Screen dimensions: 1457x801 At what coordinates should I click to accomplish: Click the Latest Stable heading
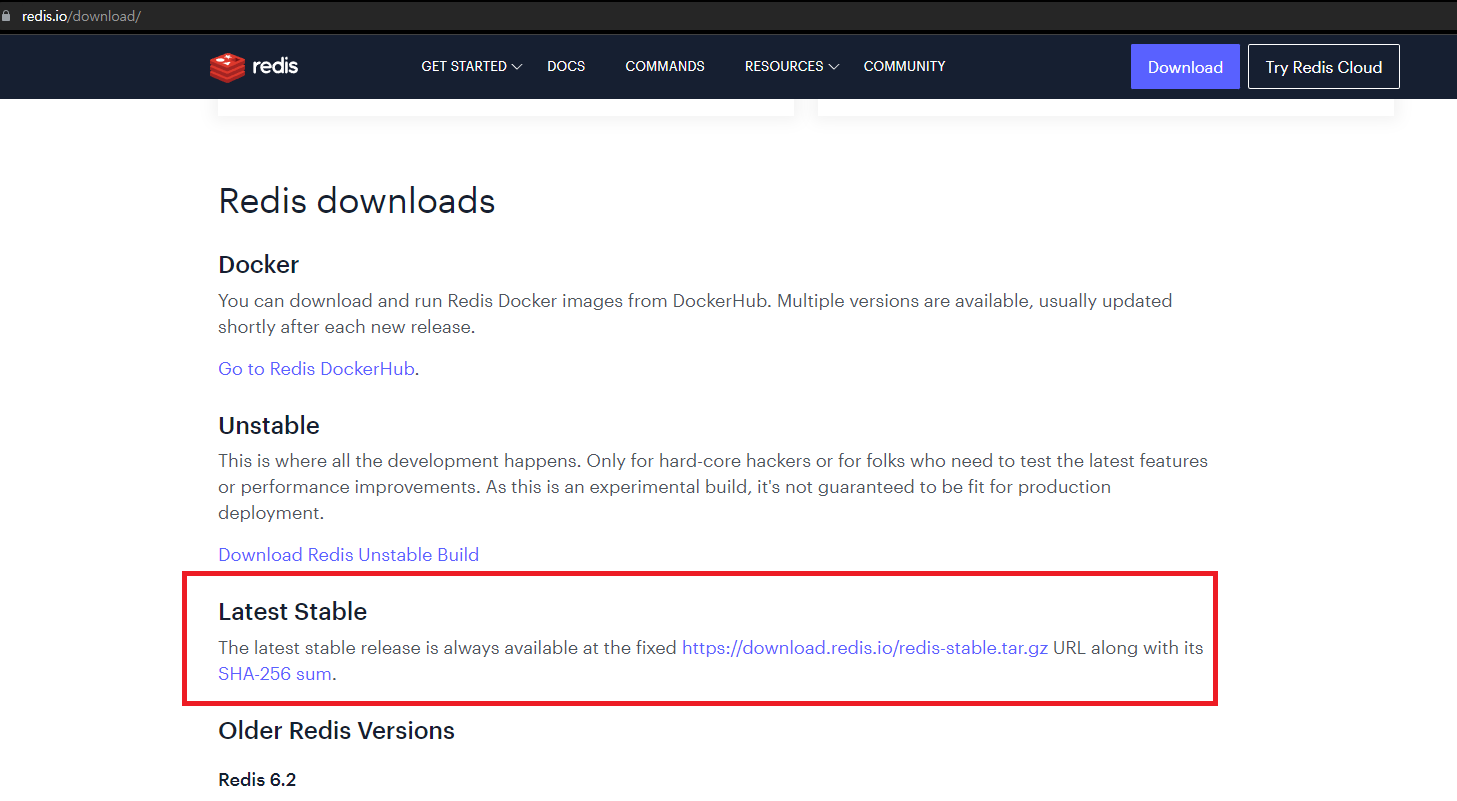click(293, 611)
